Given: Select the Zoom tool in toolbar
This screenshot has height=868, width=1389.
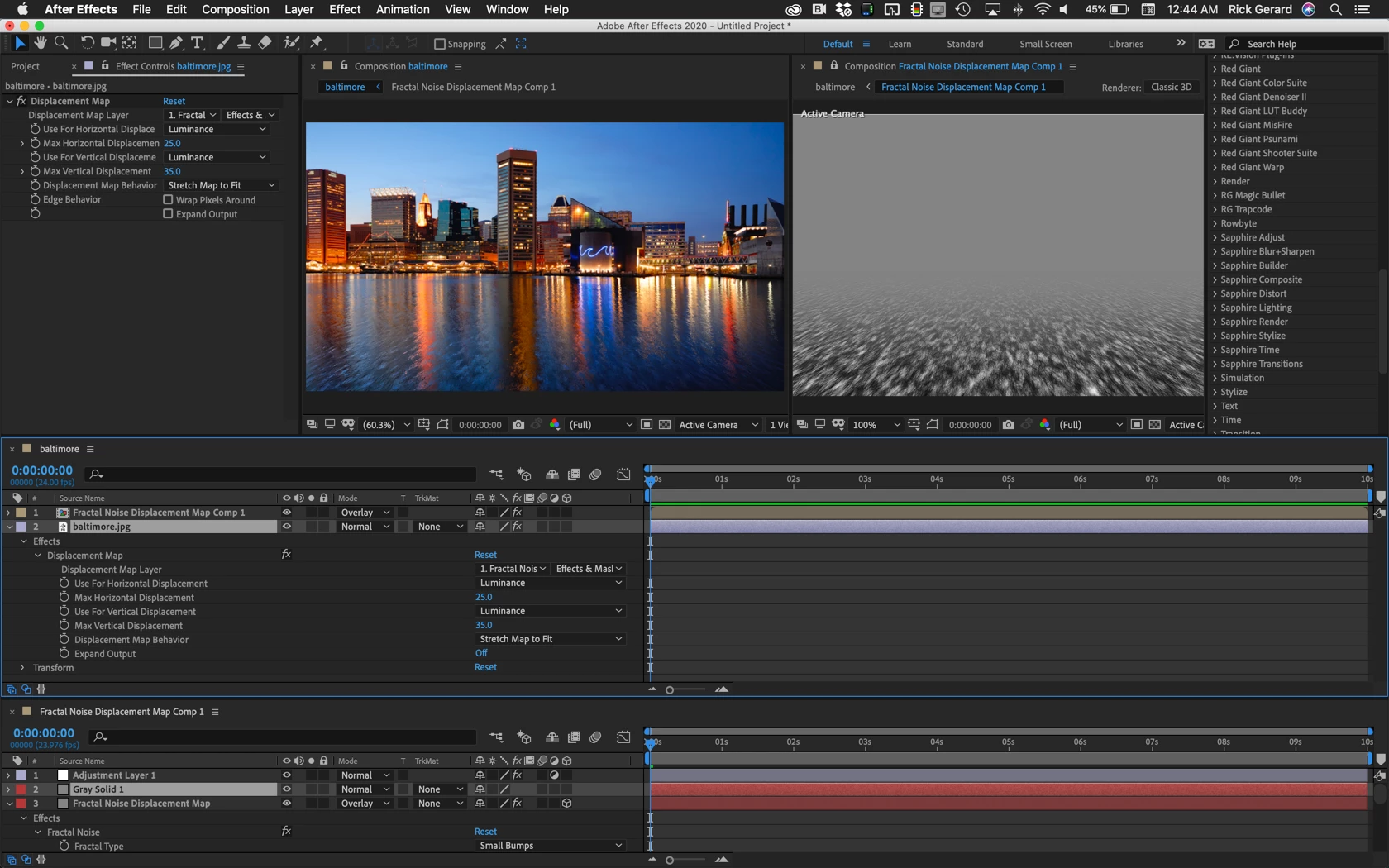Looking at the screenshot, I should [61, 43].
